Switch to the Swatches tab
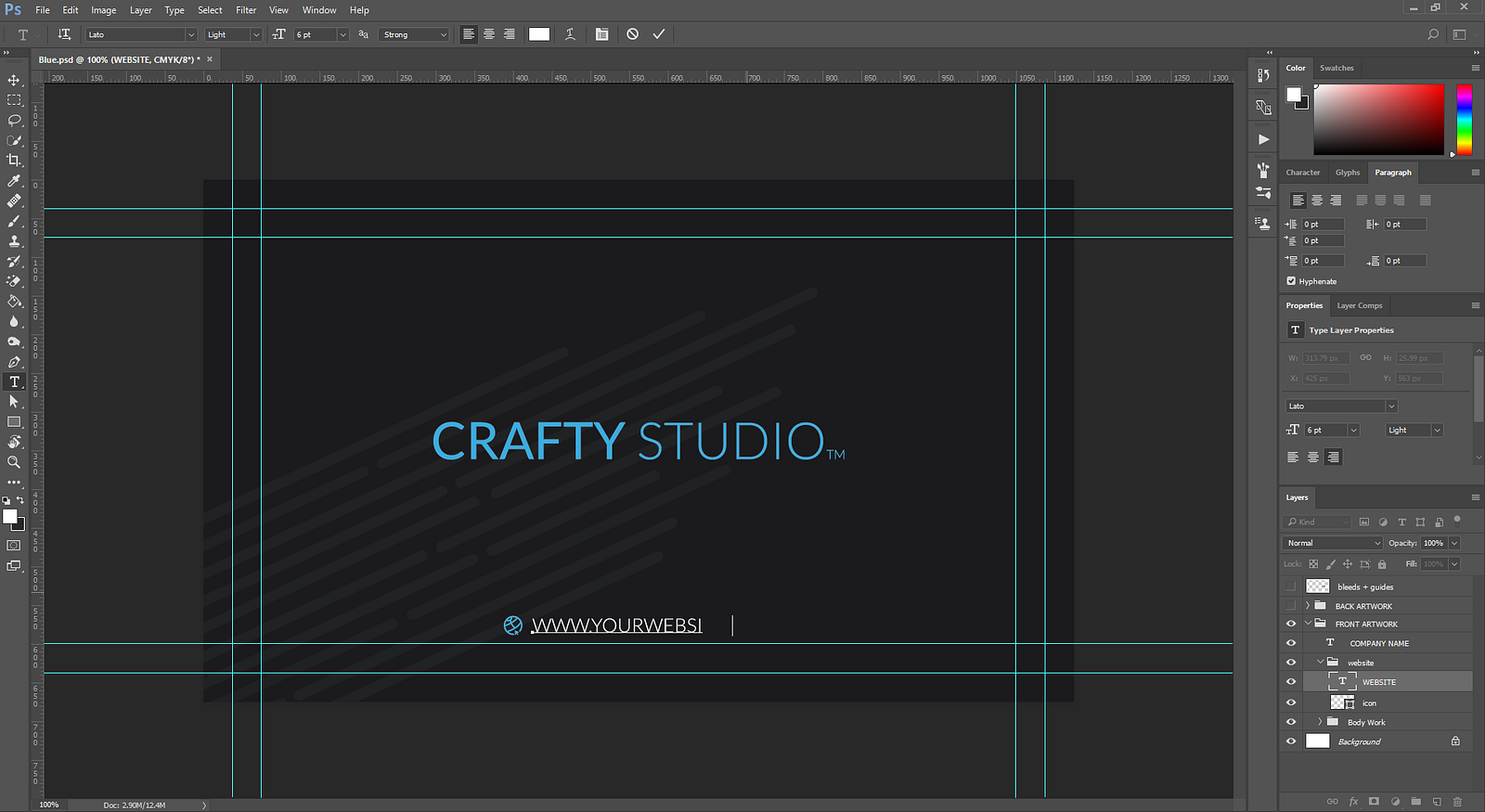The width and height of the screenshot is (1485, 812). pyautogui.click(x=1336, y=68)
